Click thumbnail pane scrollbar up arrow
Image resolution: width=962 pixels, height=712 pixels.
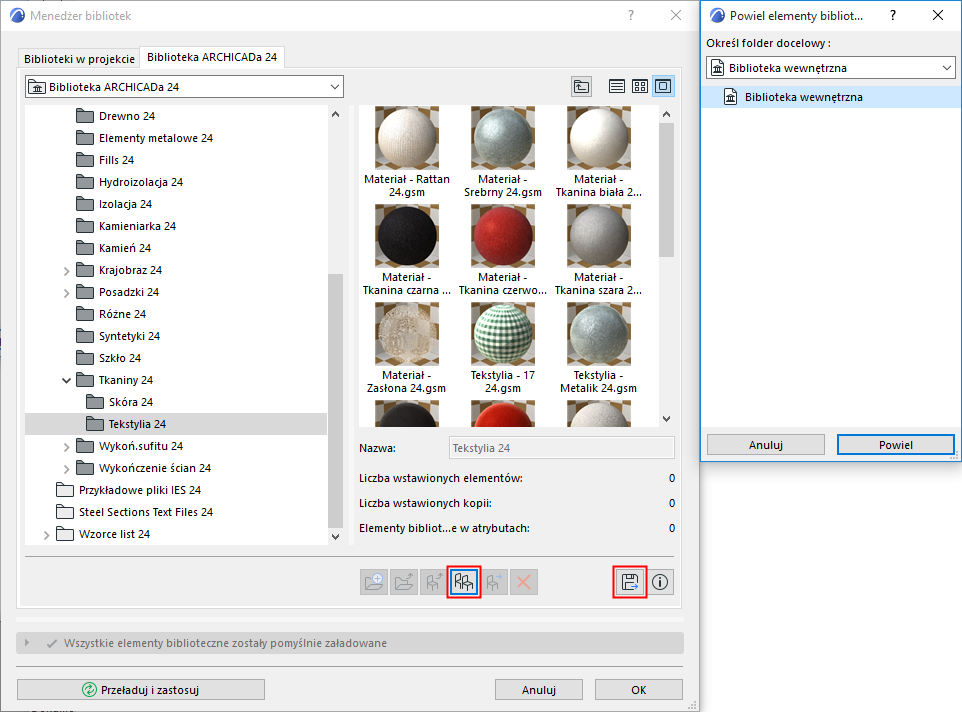click(667, 114)
